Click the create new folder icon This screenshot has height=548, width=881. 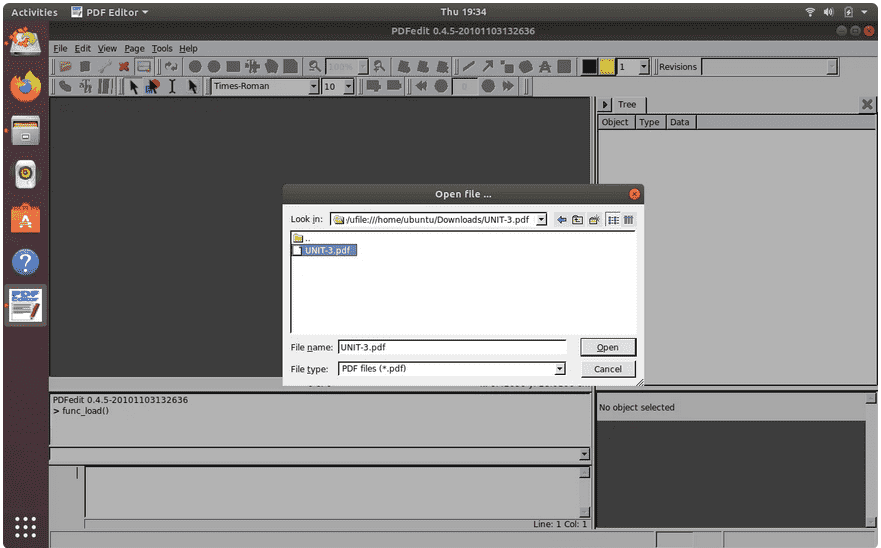594,220
